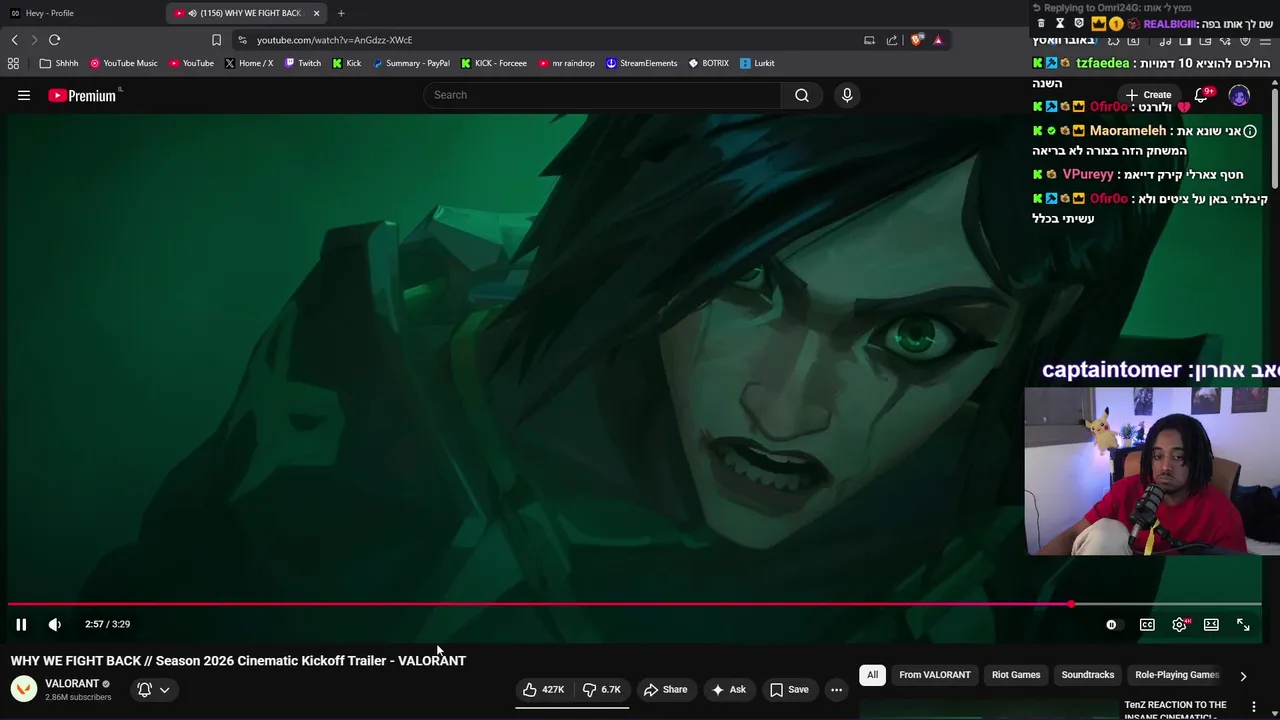Open the Brave Rewards triangle icon
Image resolution: width=1280 pixels, height=720 pixels.
tap(938, 40)
